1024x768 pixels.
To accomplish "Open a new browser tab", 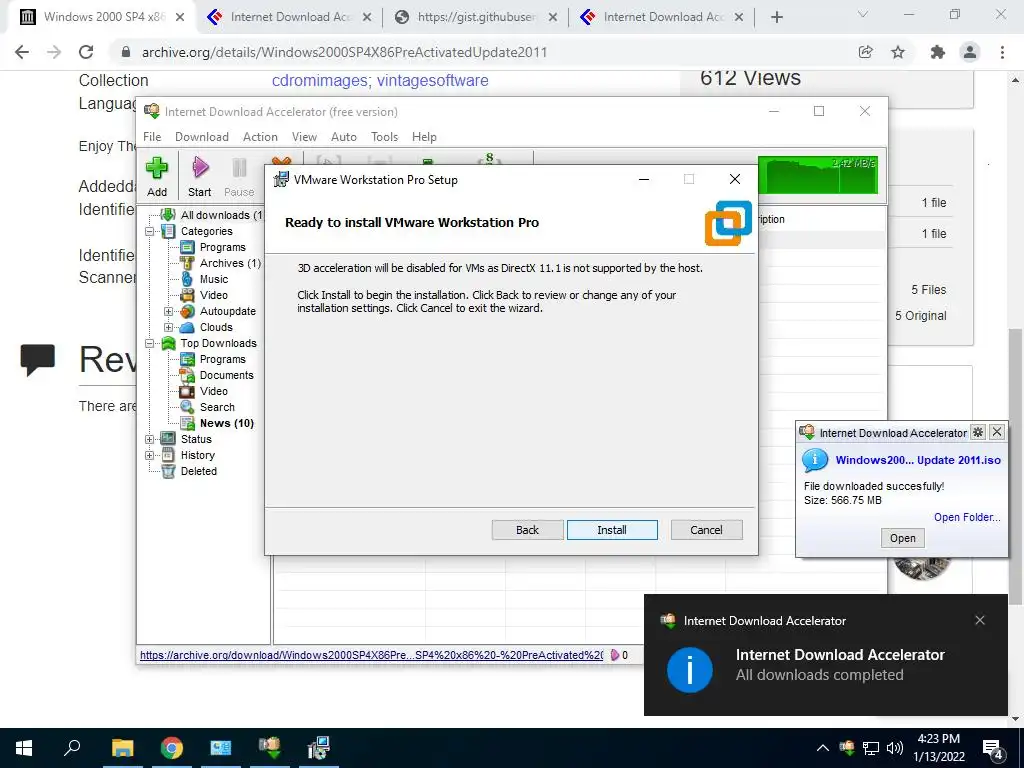I will coord(776,18).
